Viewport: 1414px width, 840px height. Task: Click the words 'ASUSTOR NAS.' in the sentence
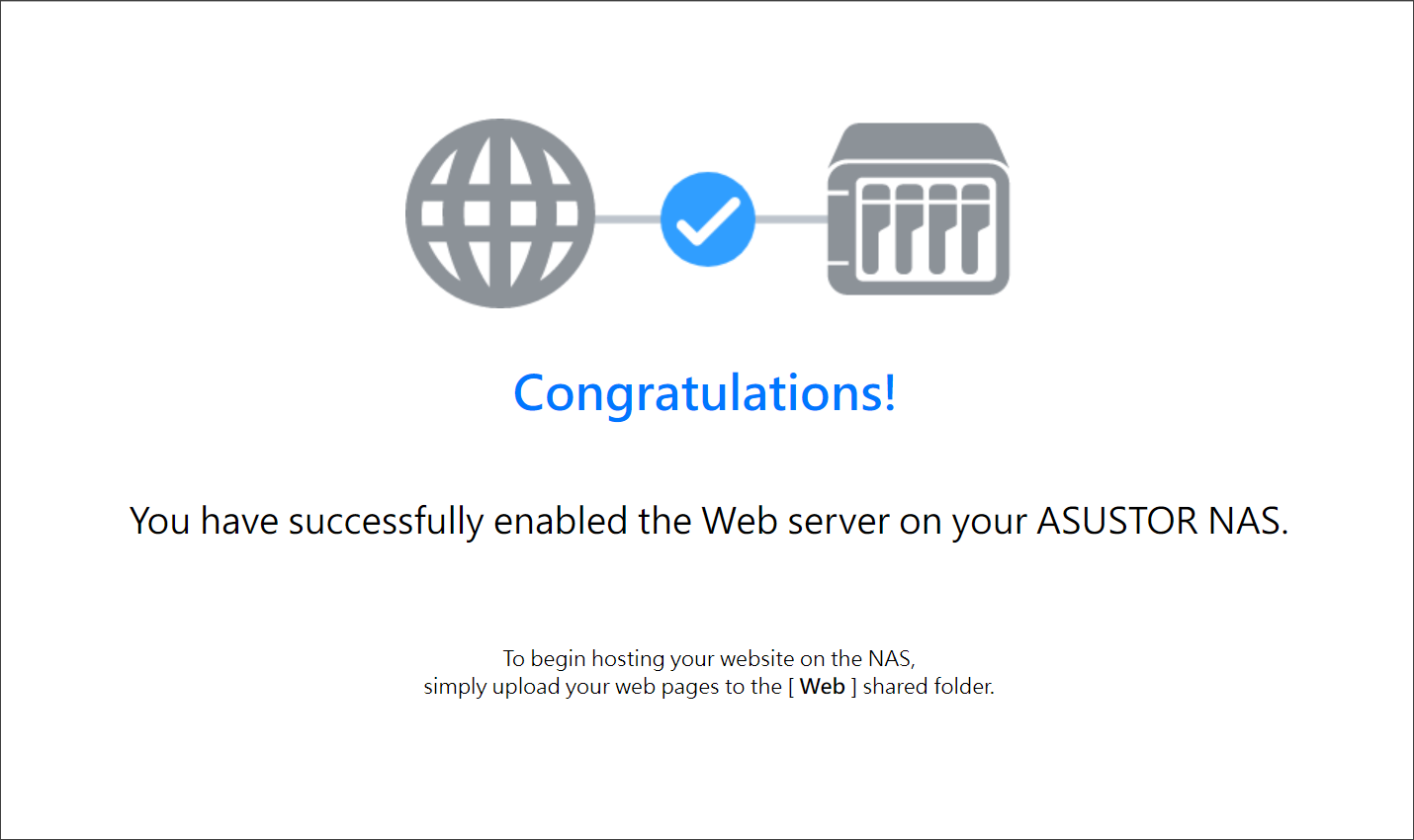[x=1163, y=521]
